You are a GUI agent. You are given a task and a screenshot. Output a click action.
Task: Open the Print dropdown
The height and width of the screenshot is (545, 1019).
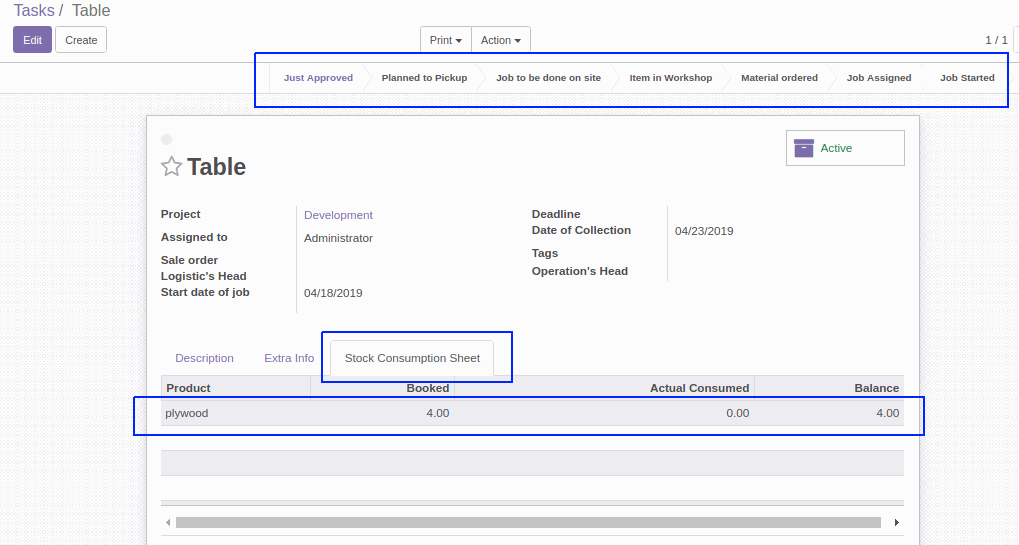point(445,40)
